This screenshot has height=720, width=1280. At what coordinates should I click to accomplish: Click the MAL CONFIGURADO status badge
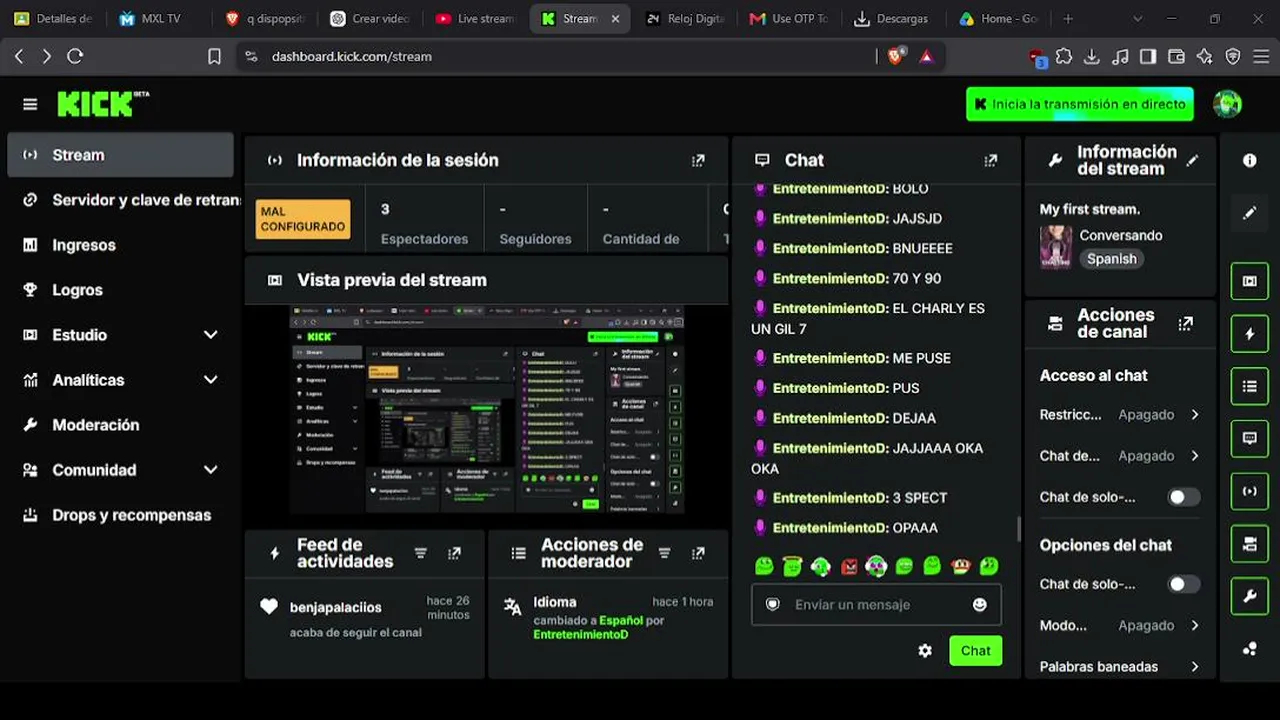303,219
